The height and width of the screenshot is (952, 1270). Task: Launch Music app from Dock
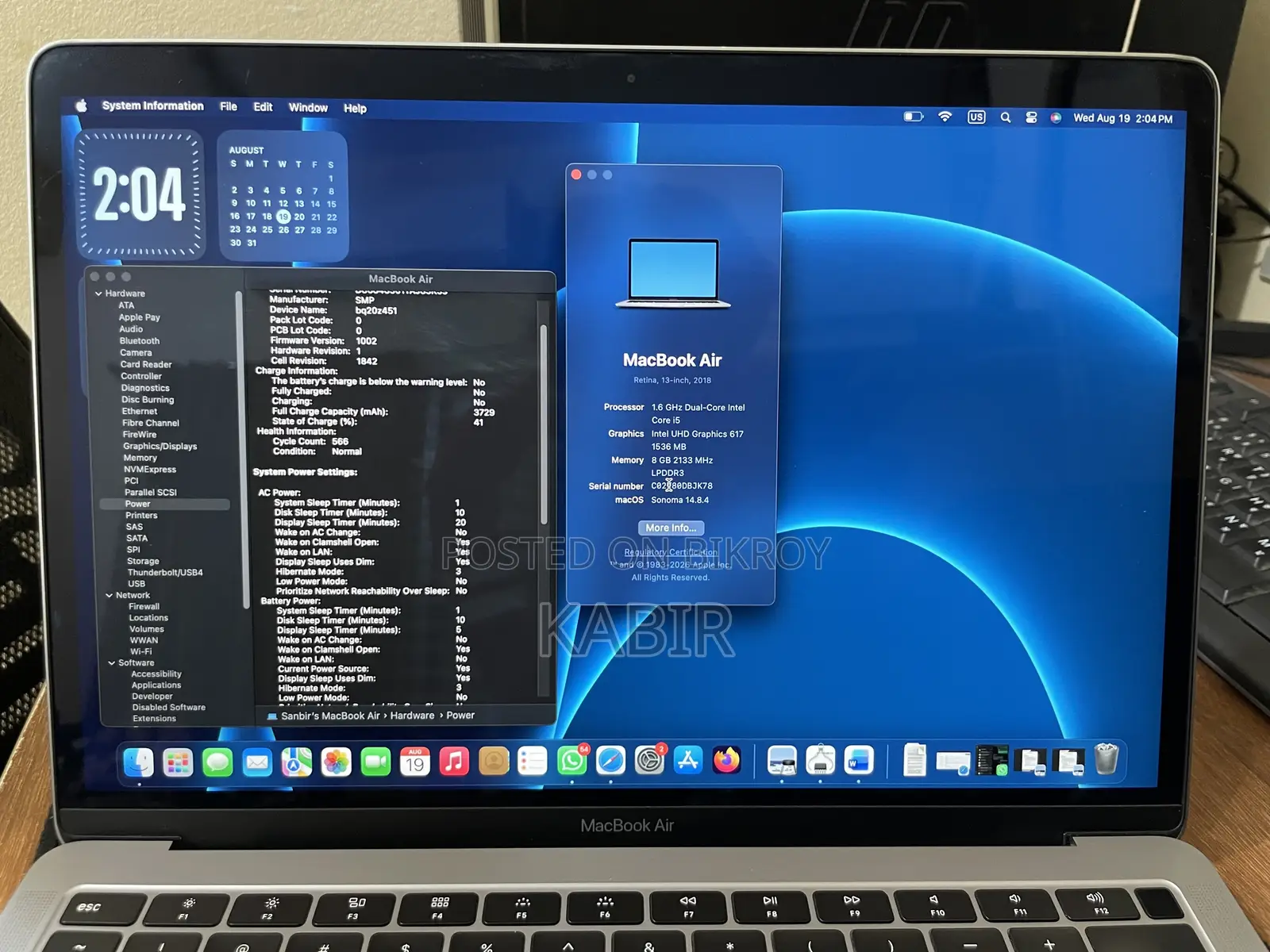(x=454, y=762)
